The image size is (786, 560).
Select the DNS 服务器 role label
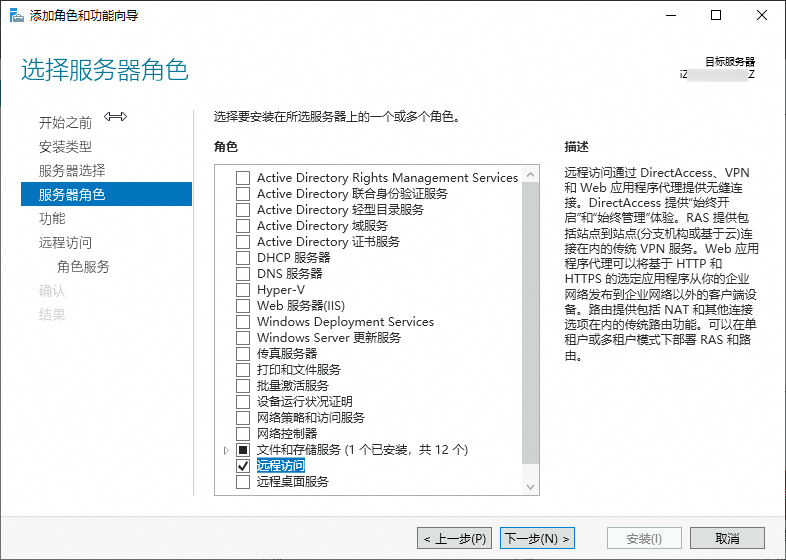click(290, 274)
